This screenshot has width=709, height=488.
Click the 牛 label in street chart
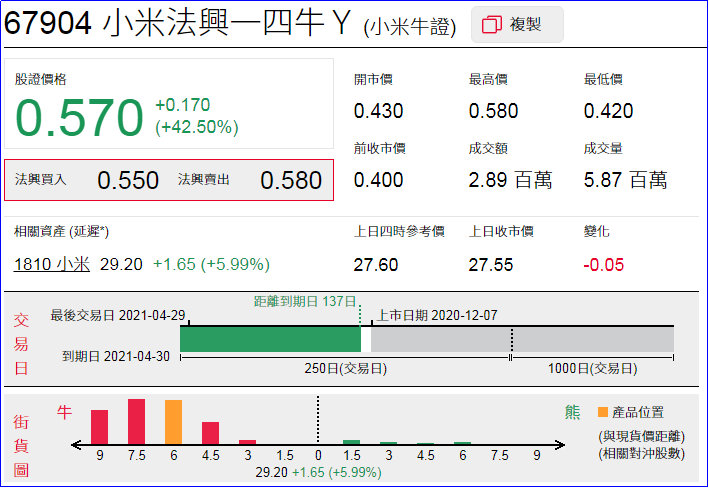[x=64, y=412]
